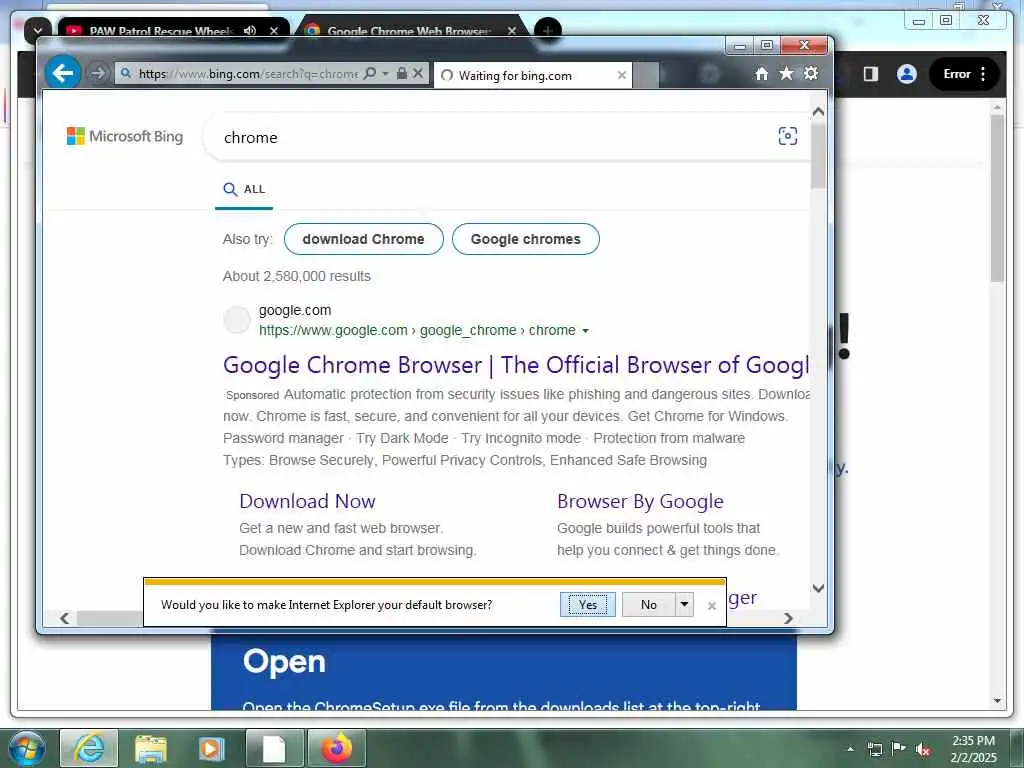
Task: Open the 'Download Now' link
Action: [307, 501]
